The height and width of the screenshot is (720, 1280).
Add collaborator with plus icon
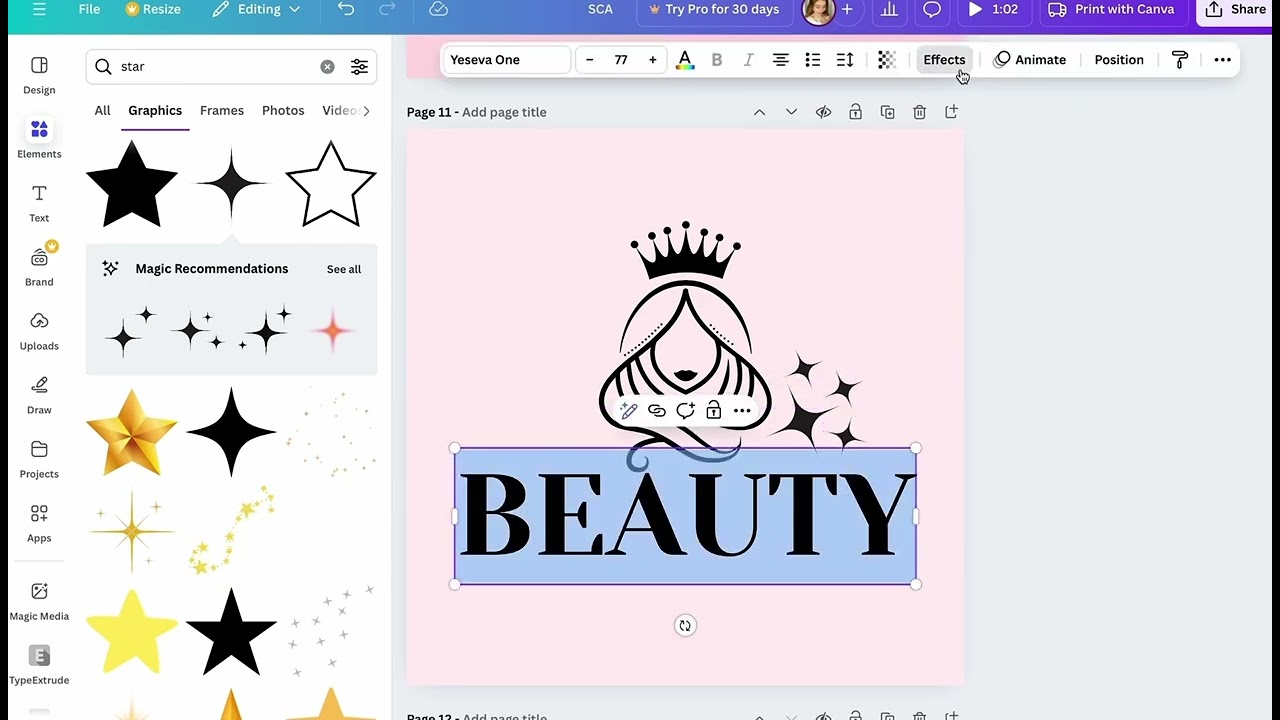pyautogui.click(x=847, y=10)
